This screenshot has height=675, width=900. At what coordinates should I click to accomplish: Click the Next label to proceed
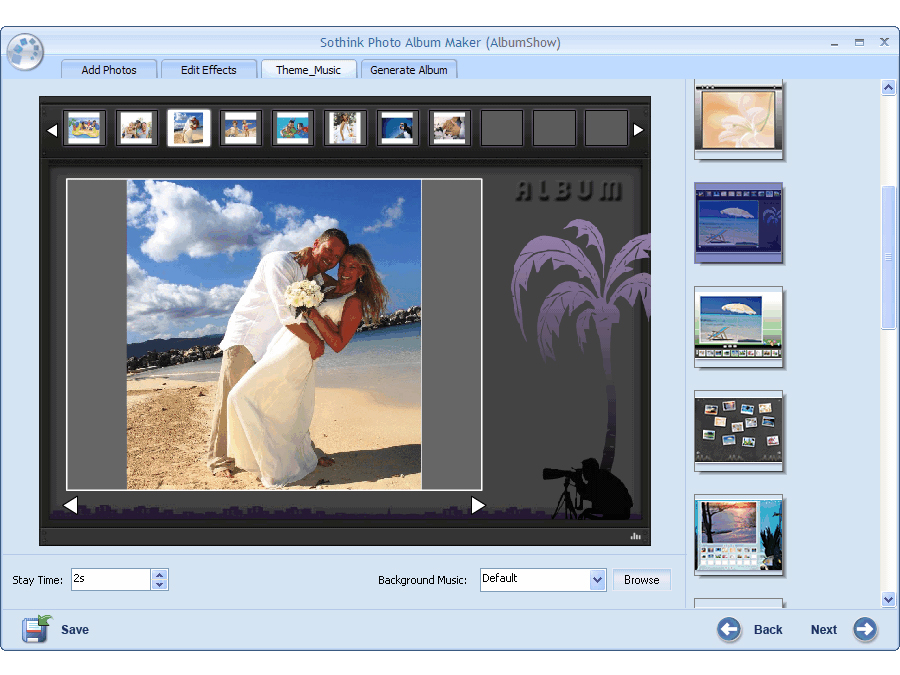pos(823,629)
